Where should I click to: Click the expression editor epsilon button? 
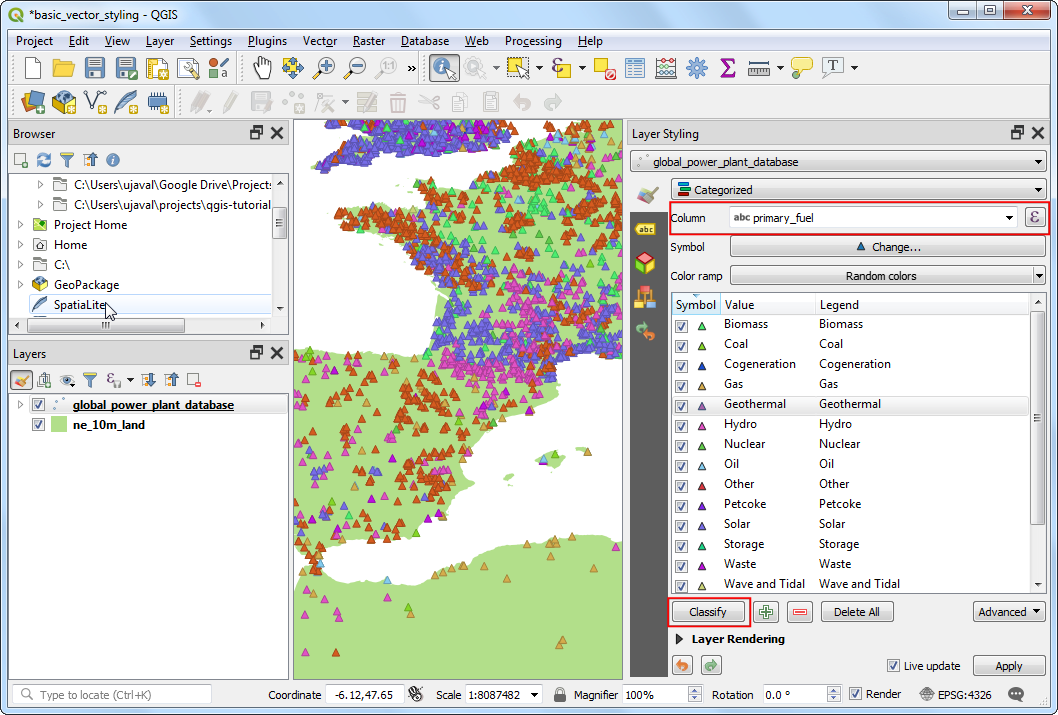[x=1035, y=217]
